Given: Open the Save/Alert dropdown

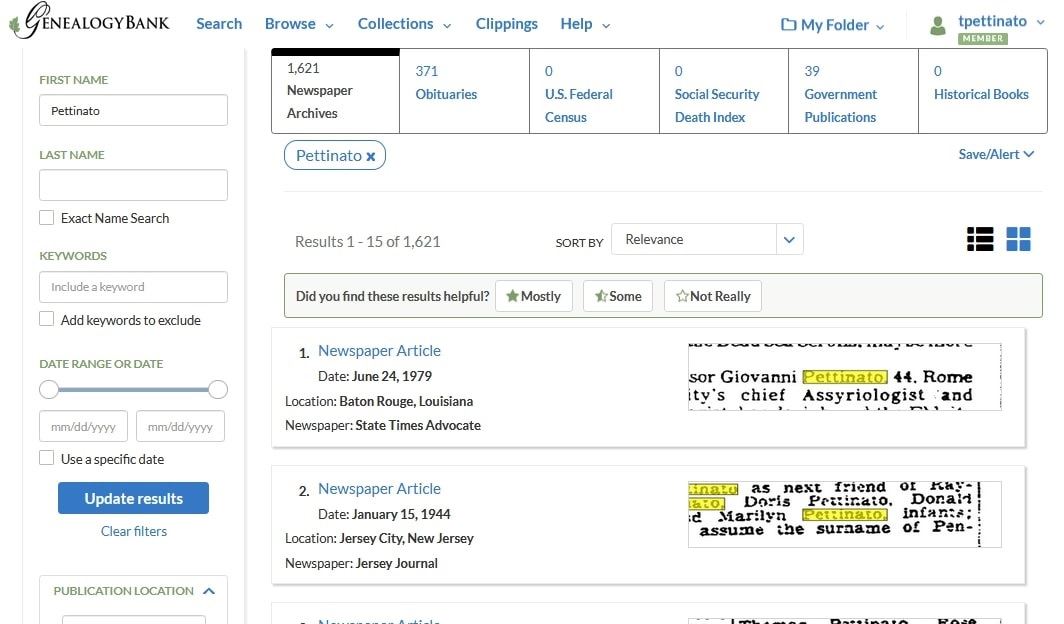Looking at the screenshot, I should 996,154.
